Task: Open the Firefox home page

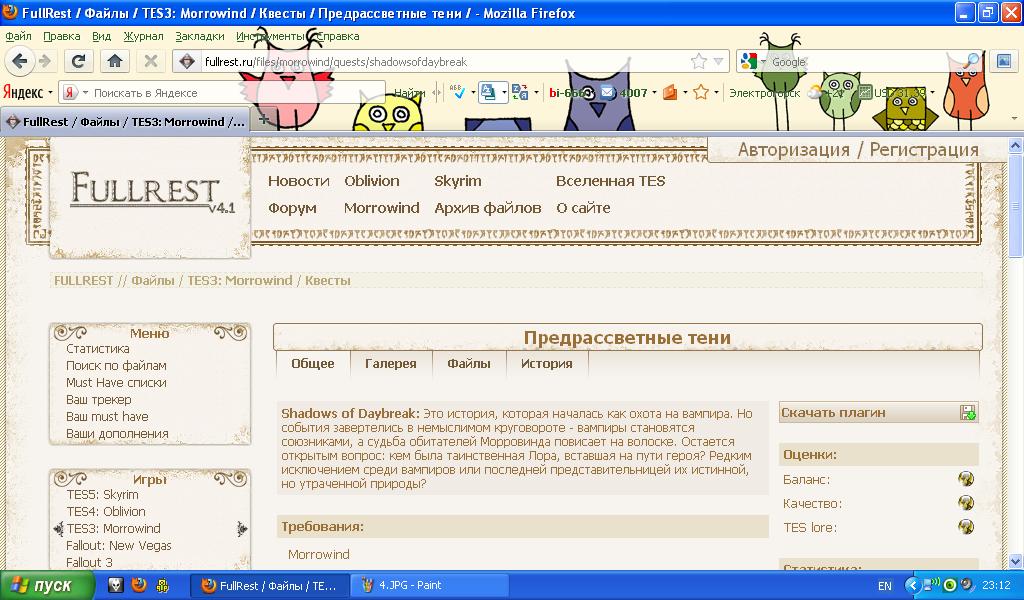Action: coord(115,61)
